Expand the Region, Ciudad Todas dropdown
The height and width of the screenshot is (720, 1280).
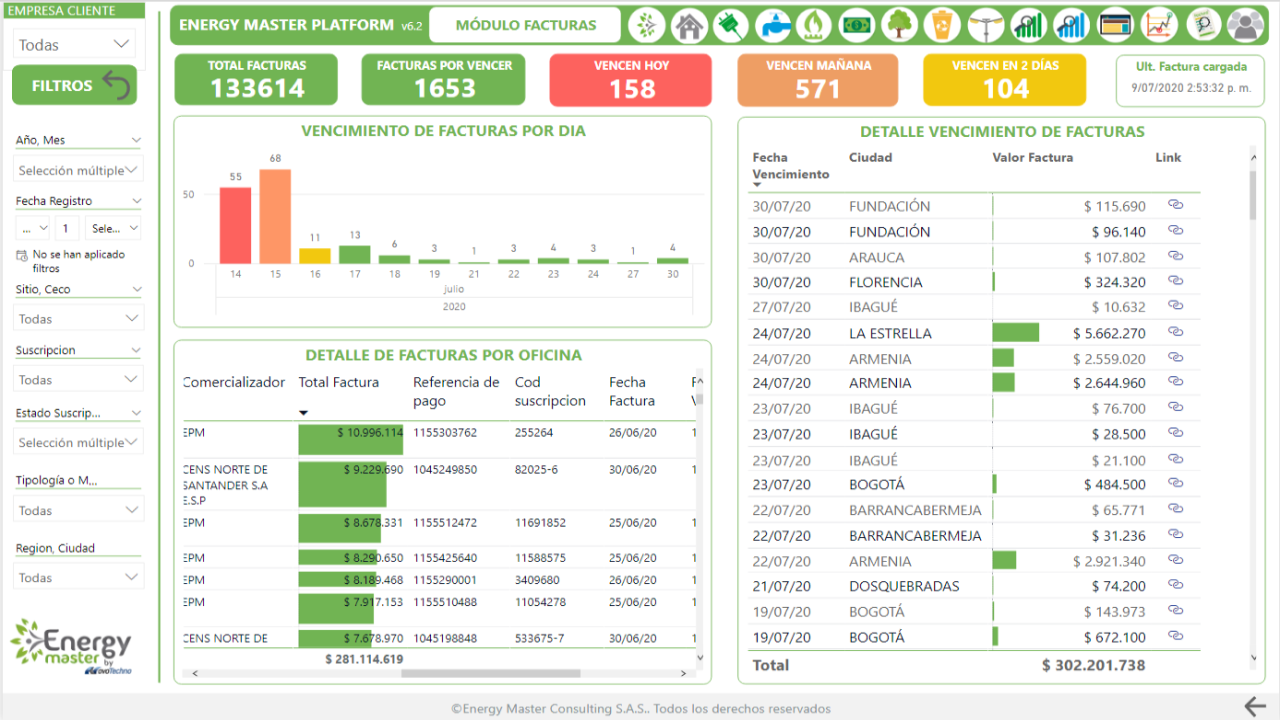click(x=78, y=577)
